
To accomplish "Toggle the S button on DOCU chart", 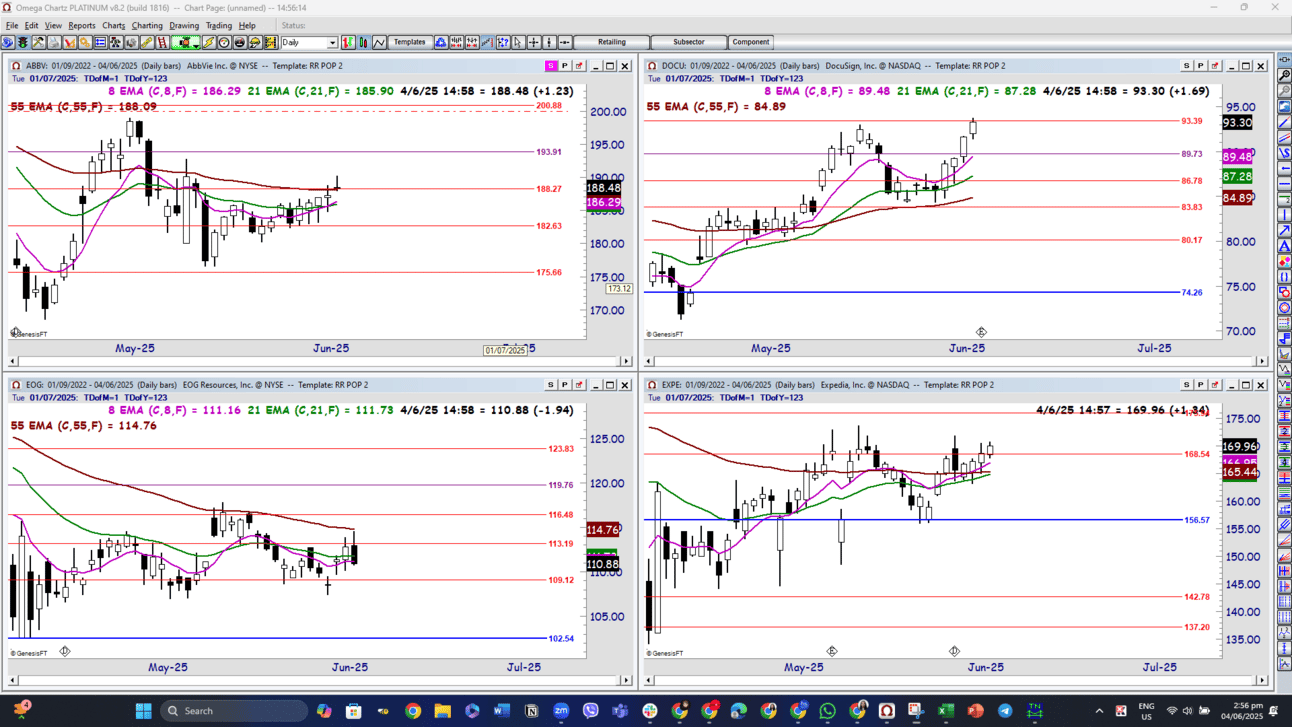I will tap(1186, 66).
